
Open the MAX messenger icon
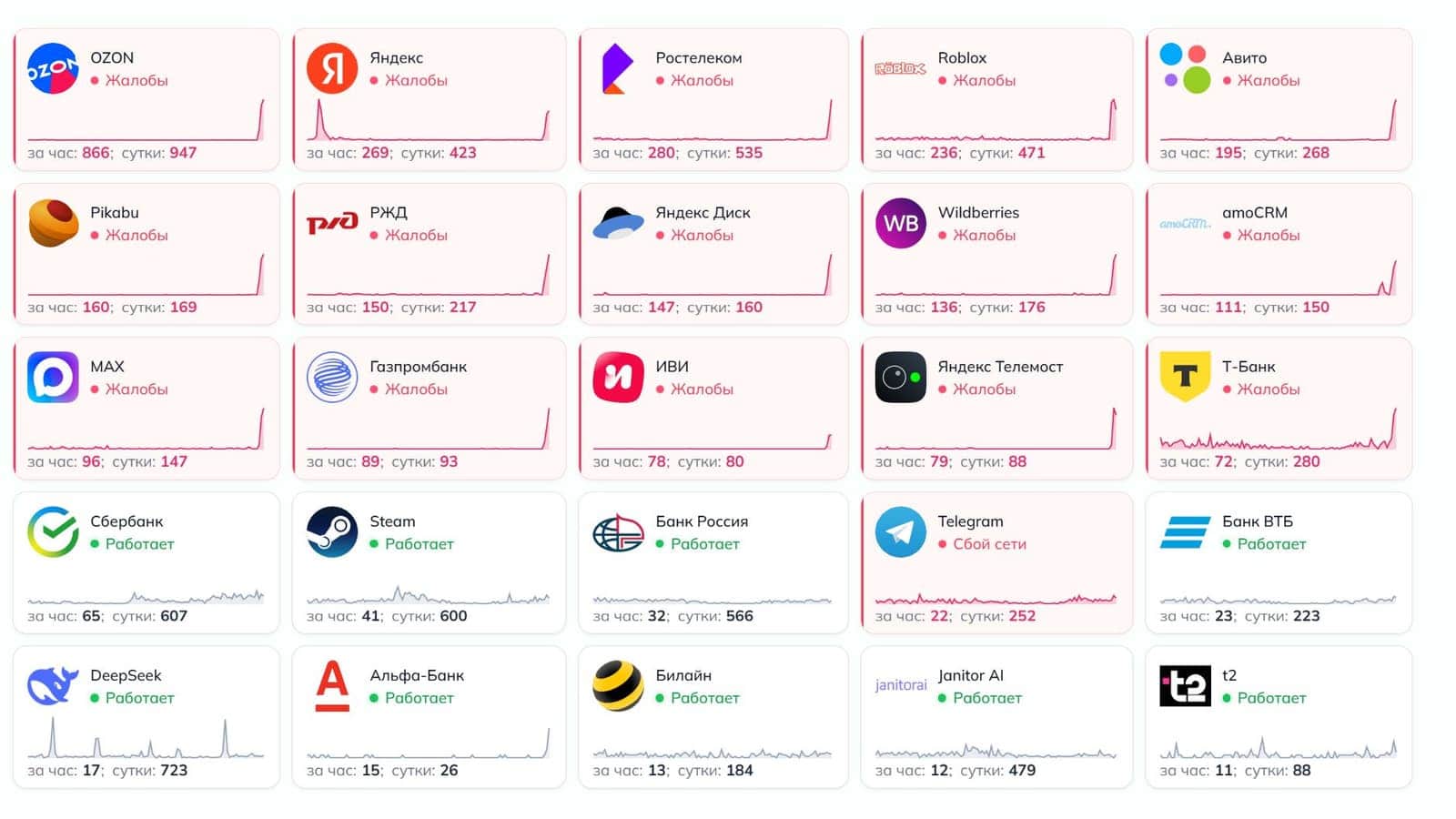point(53,377)
